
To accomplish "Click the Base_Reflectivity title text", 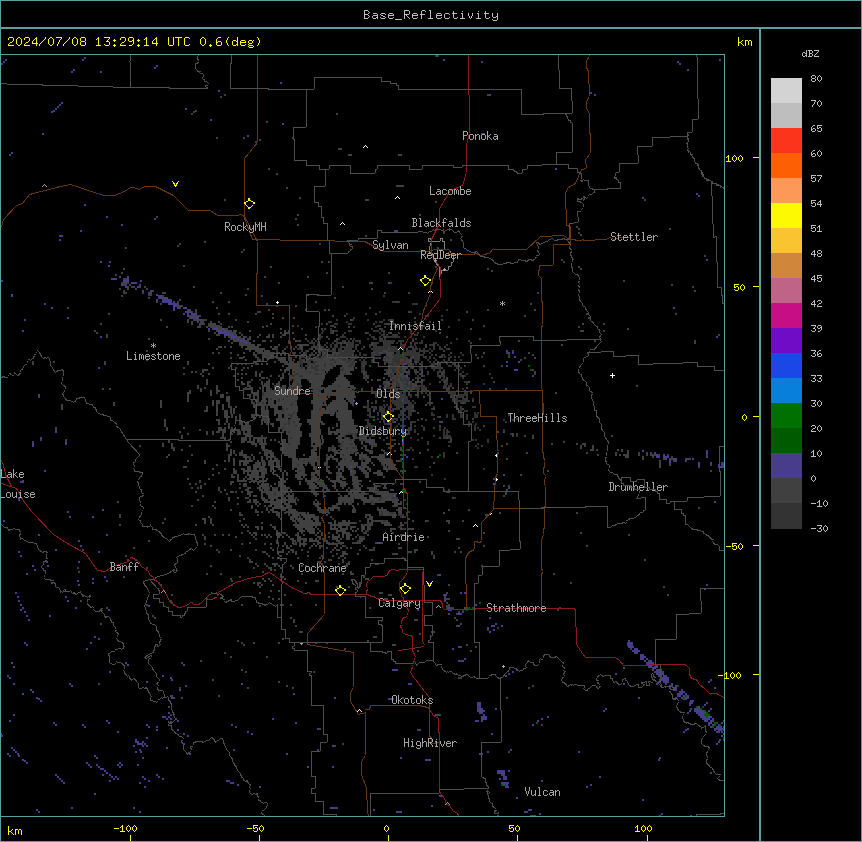I will pyautogui.click(x=431, y=15).
